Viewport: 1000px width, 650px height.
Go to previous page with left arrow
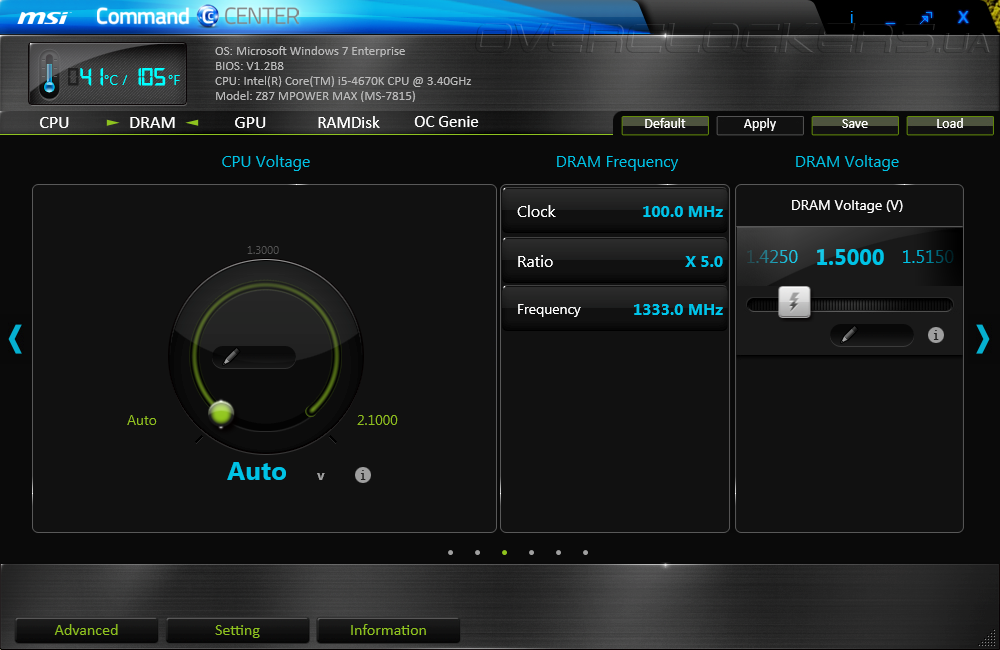15,339
